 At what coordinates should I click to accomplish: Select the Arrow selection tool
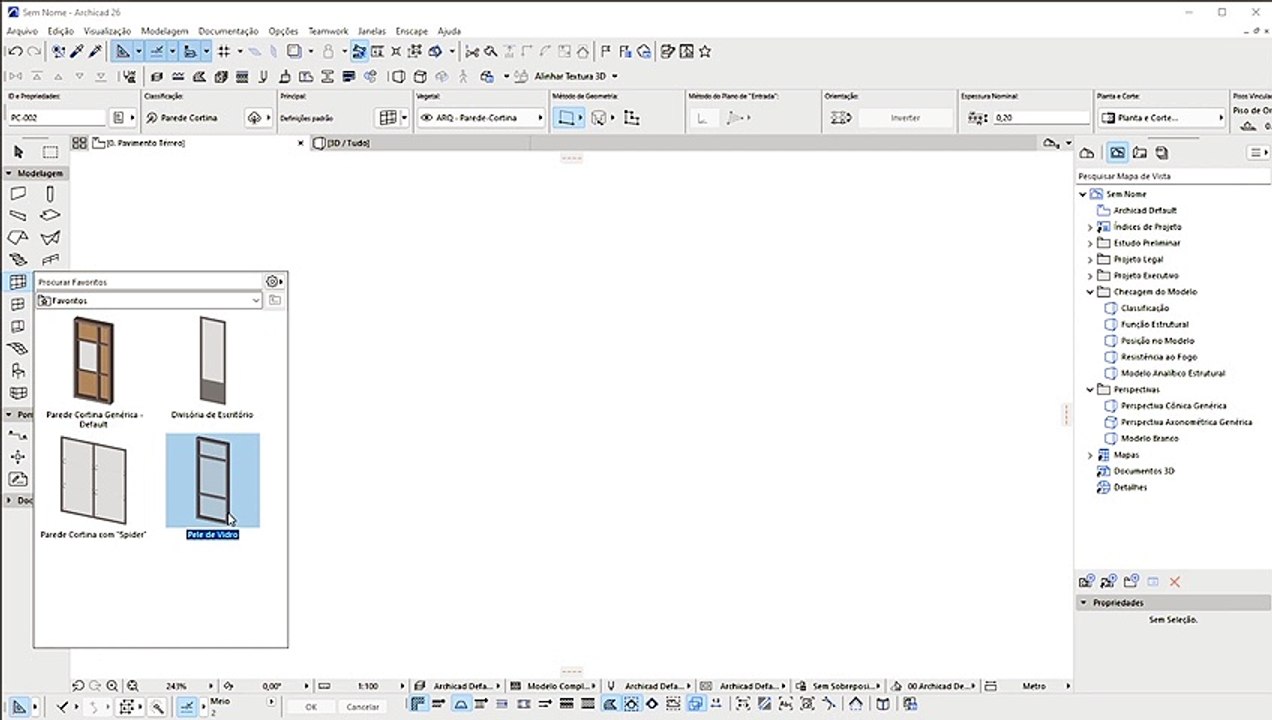(x=18, y=152)
